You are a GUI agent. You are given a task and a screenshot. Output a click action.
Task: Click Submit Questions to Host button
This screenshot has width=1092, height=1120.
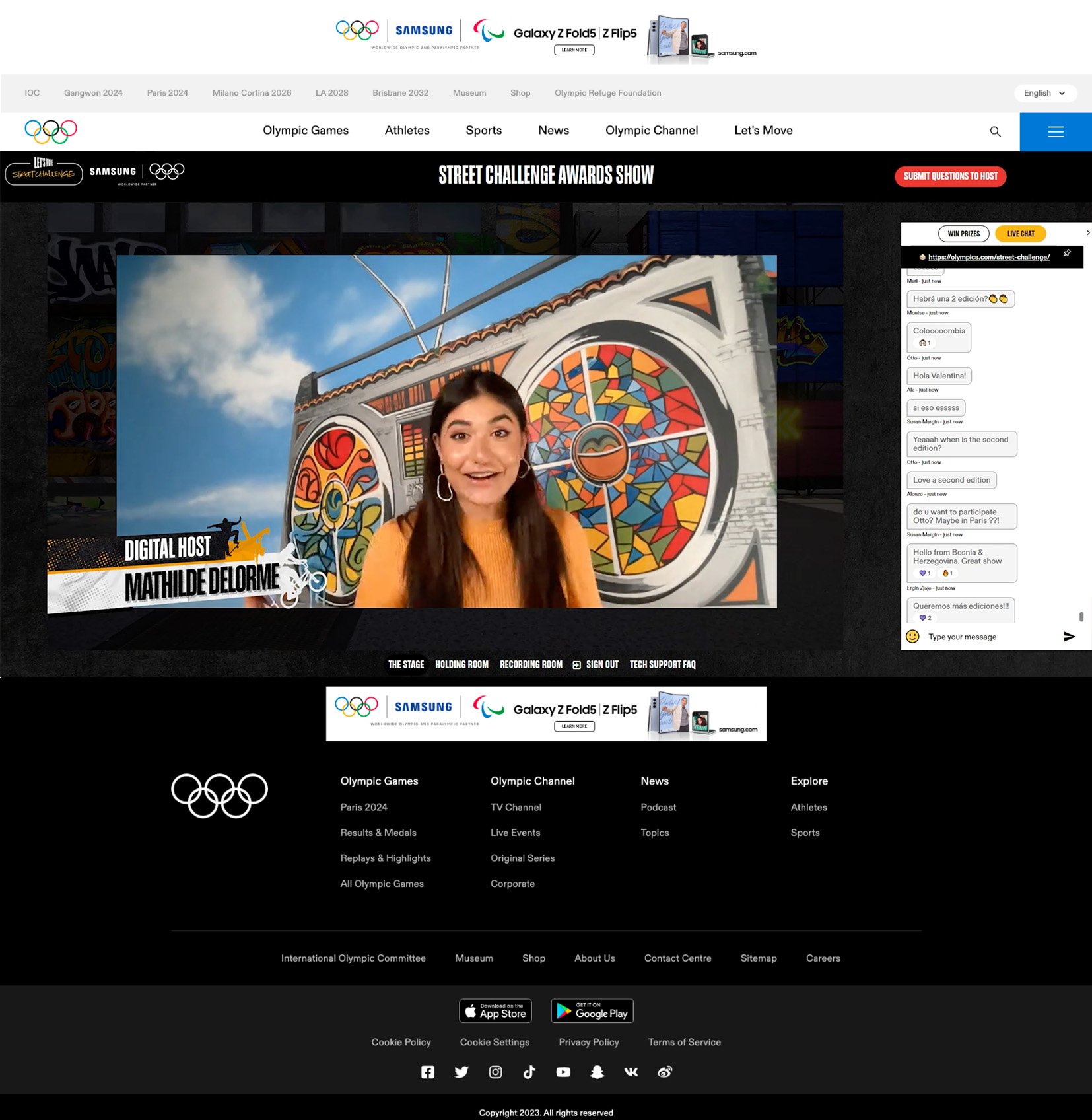[x=950, y=176]
